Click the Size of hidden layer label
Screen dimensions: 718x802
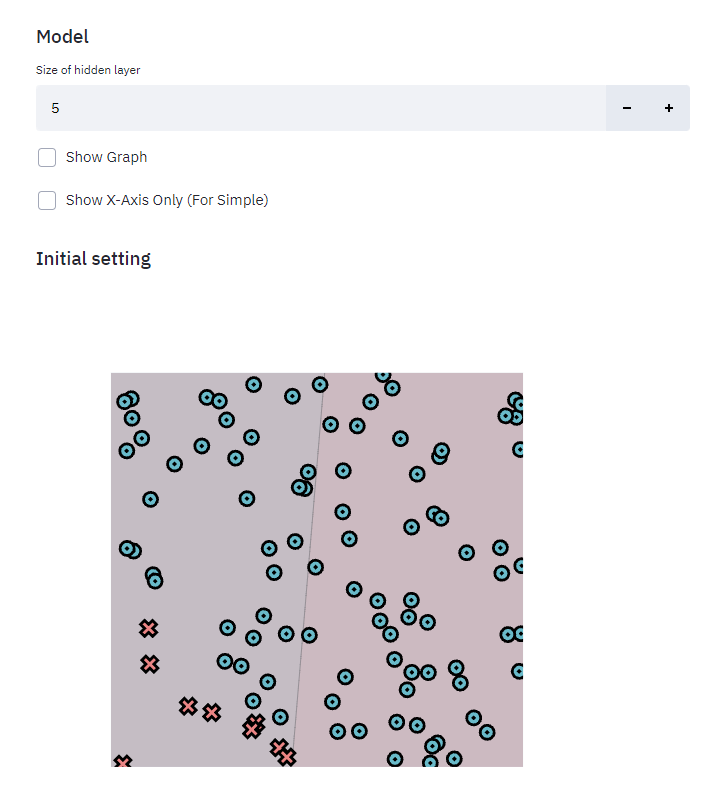click(87, 70)
